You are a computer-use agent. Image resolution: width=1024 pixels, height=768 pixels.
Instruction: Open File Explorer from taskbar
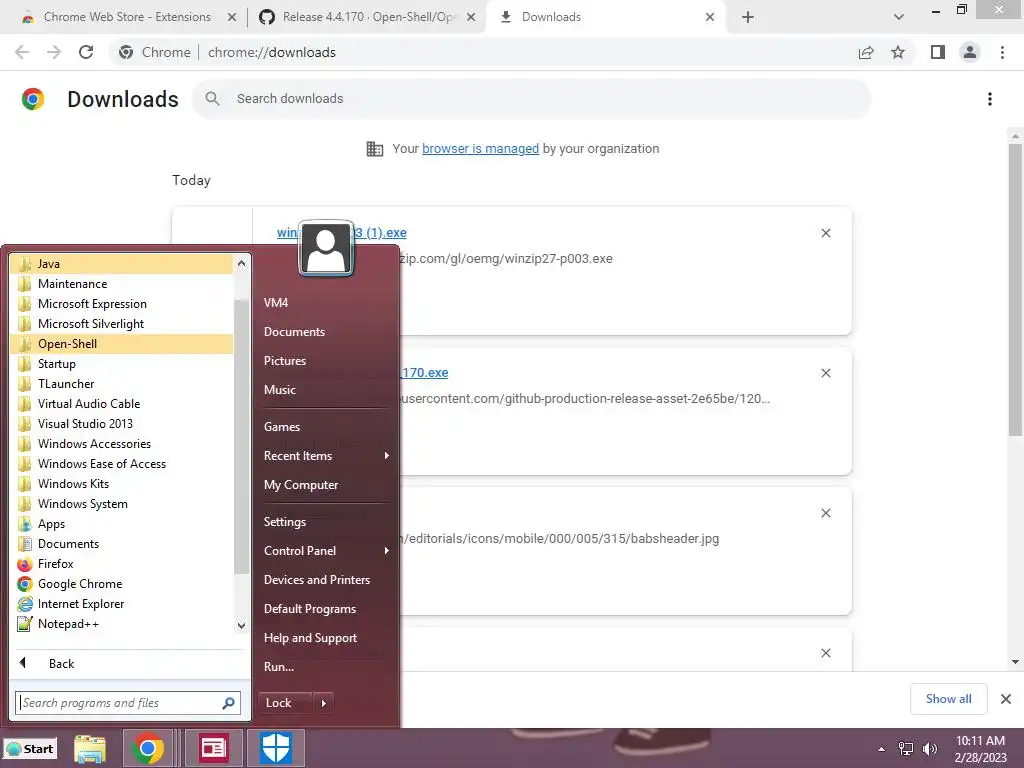click(x=90, y=748)
